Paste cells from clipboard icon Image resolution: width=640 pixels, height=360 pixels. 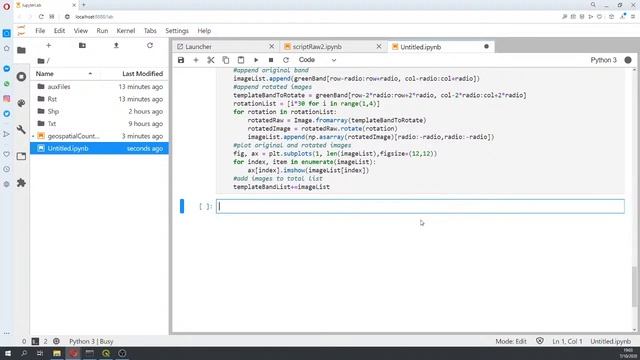pyautogui.click(x=241, y=60)
